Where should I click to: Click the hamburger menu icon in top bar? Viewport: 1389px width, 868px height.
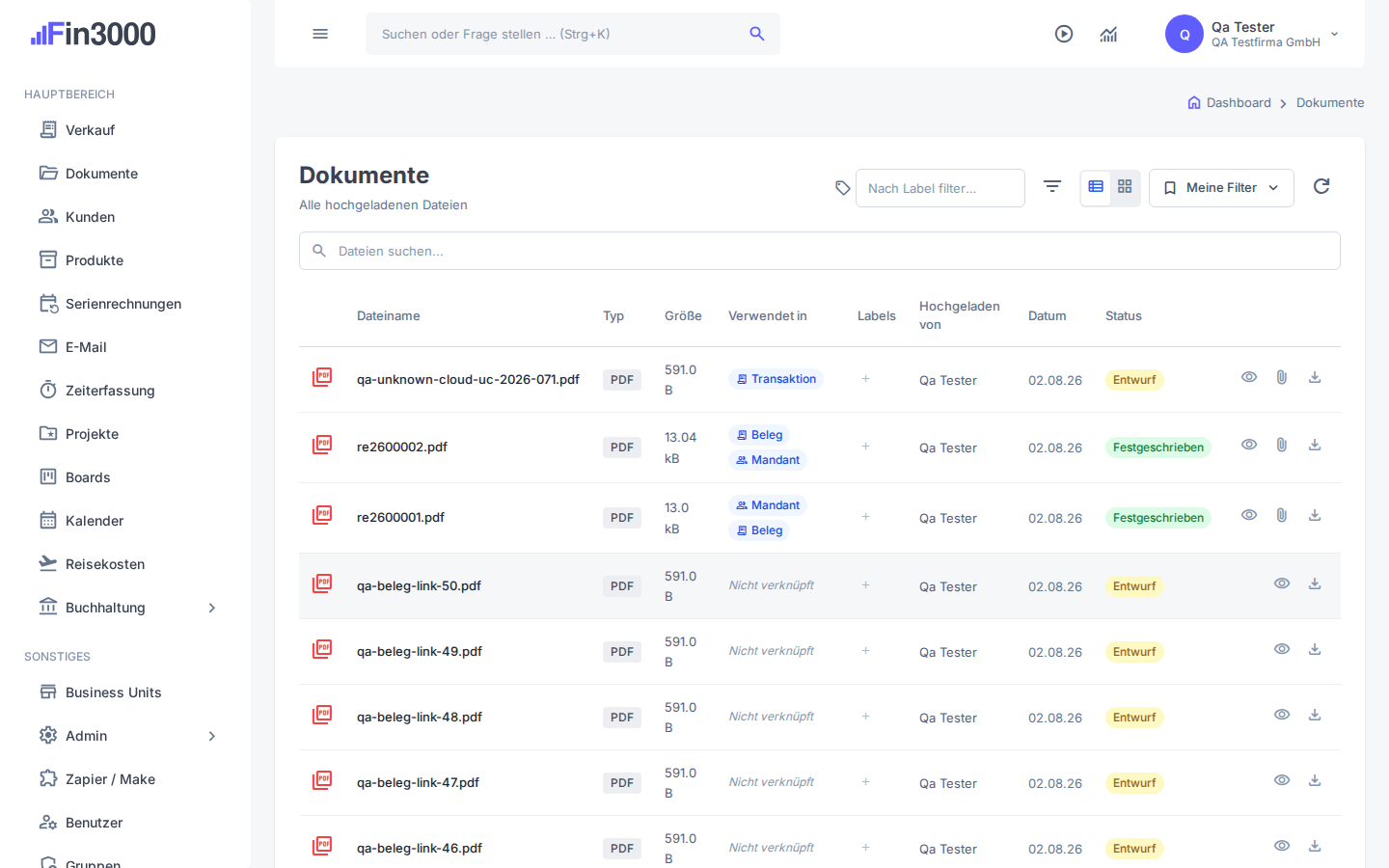click(x=320, y=34)
